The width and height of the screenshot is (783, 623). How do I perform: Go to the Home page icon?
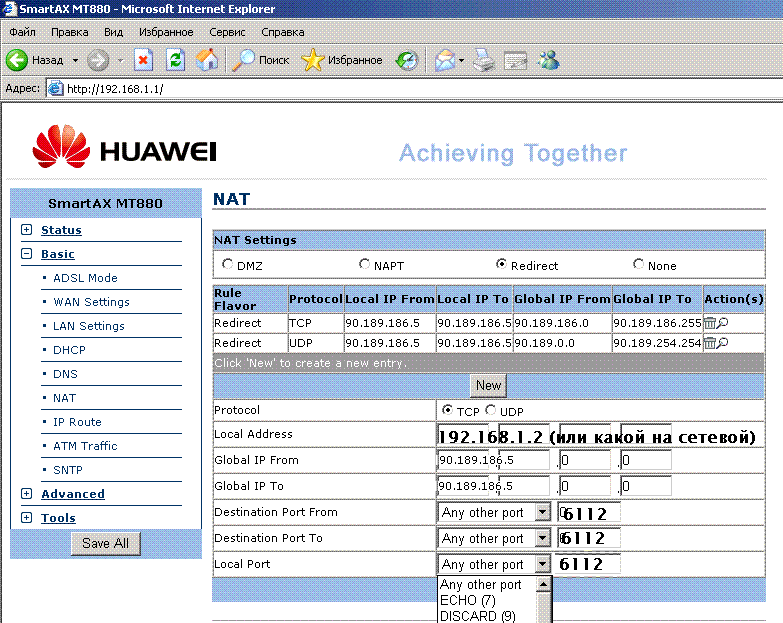click(207, 60)
